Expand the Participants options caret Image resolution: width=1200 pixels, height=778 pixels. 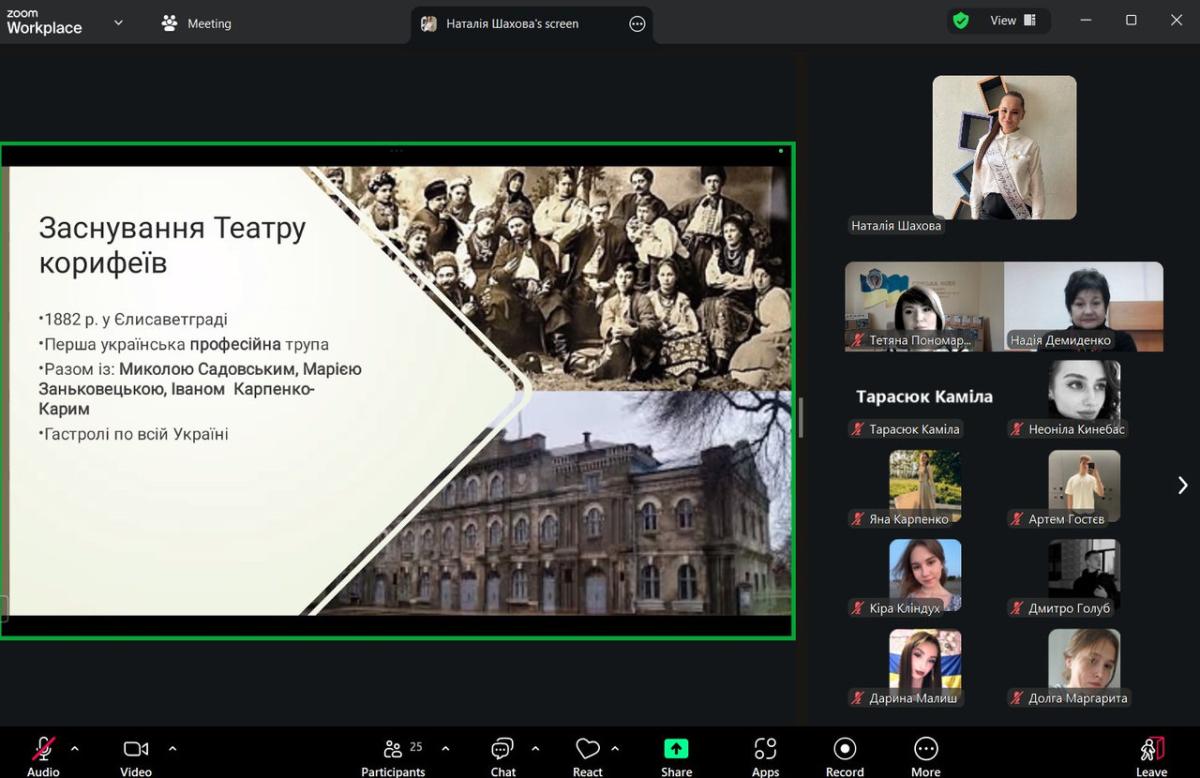tap(445, 748)
